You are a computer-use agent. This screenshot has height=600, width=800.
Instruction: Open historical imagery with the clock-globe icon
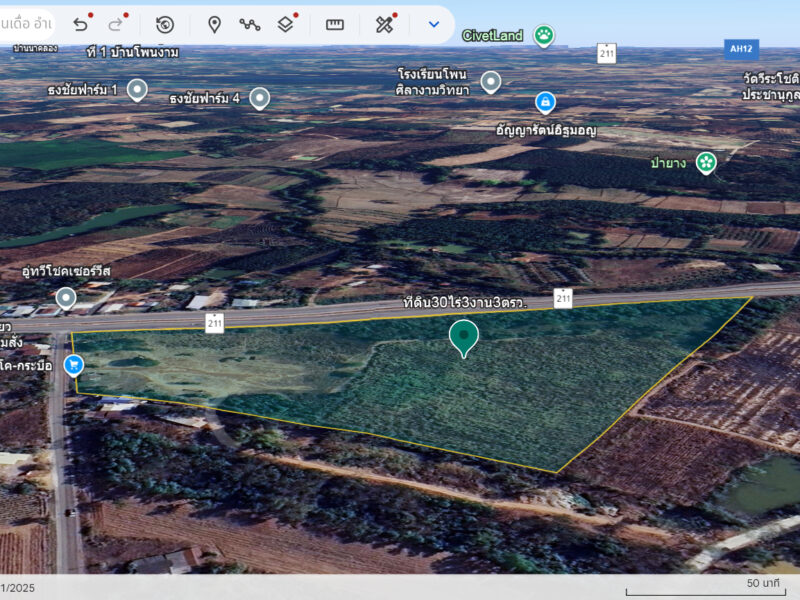(x=165, y=25)
